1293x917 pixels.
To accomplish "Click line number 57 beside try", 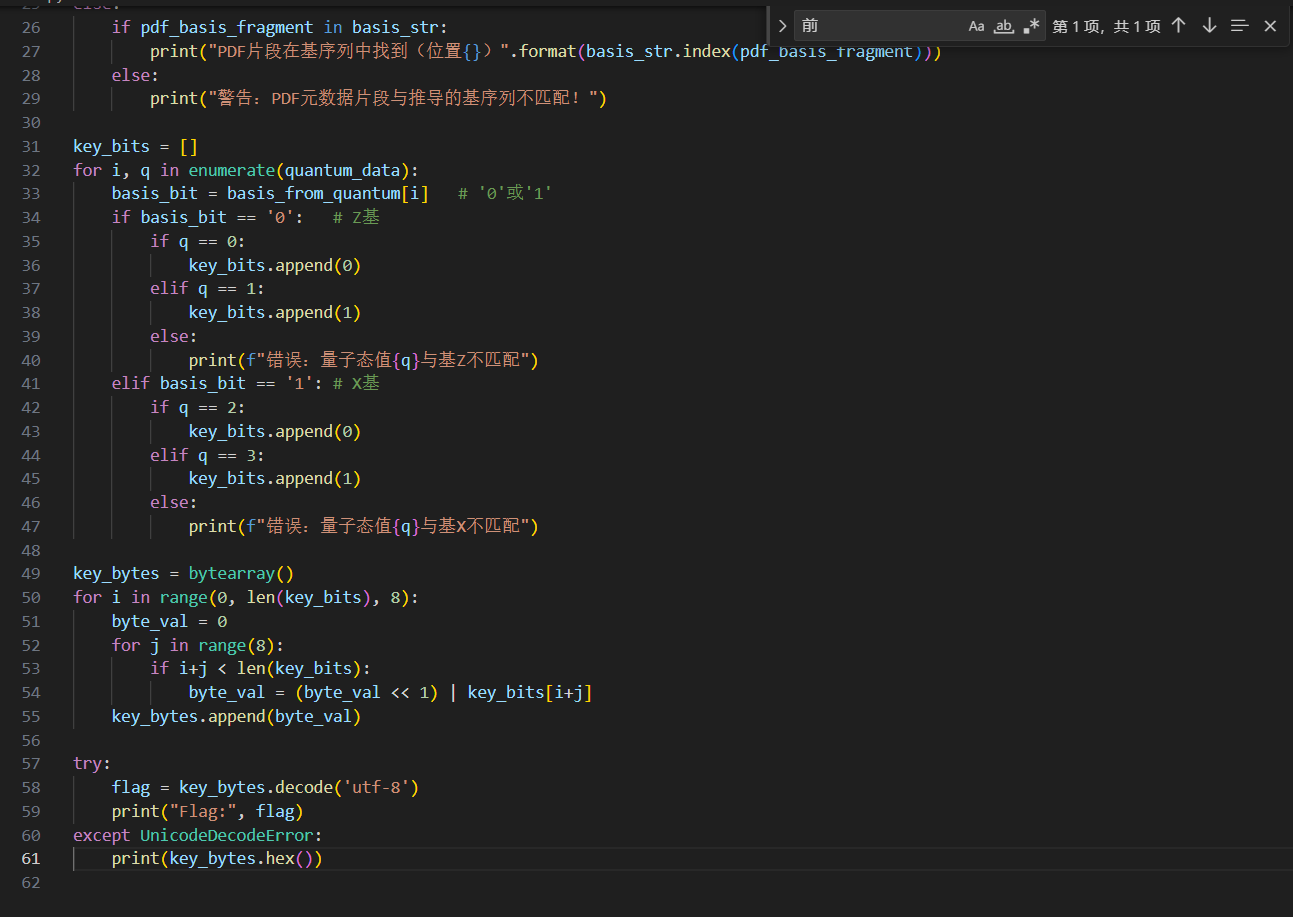I will click(30, 764).
